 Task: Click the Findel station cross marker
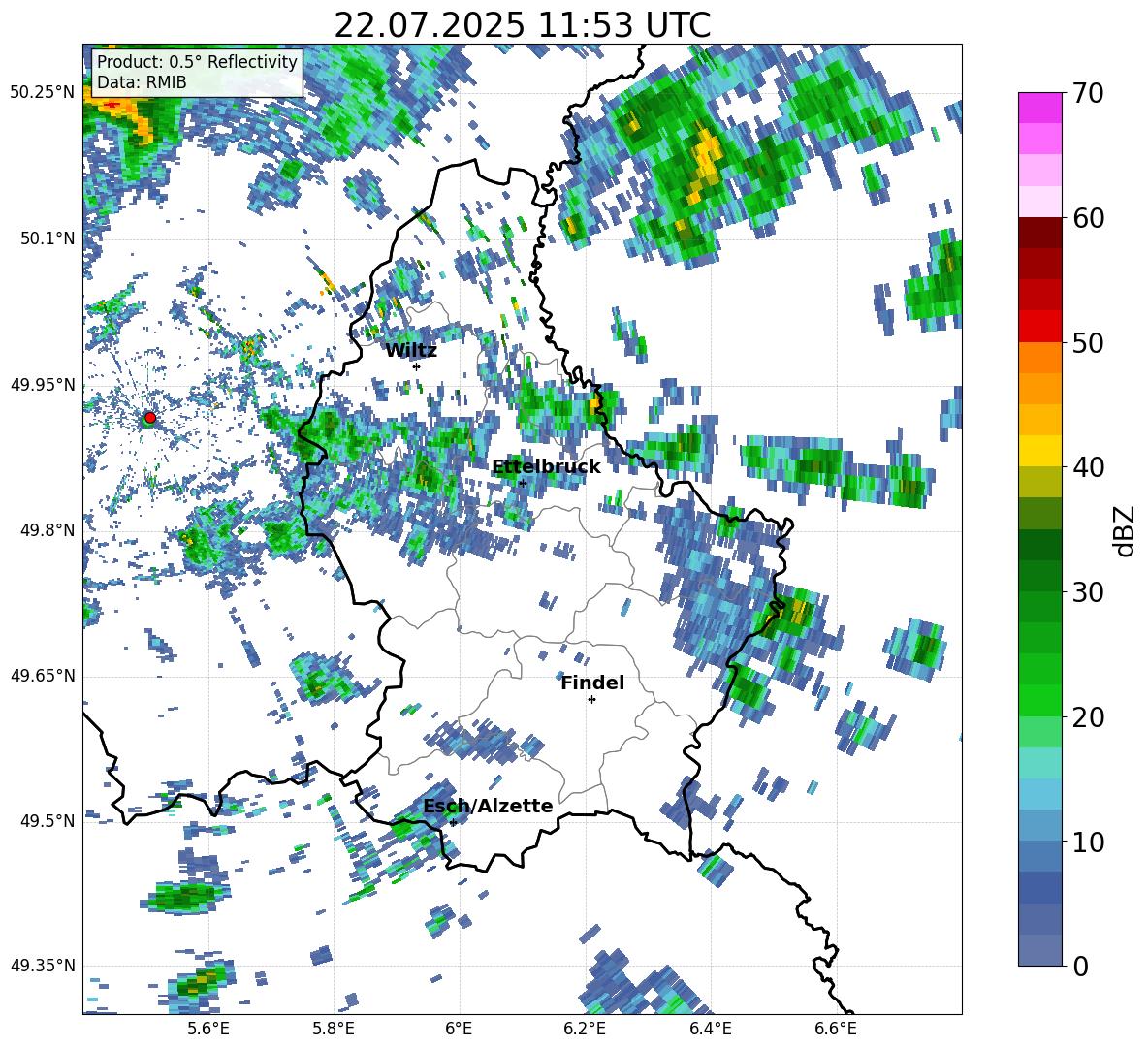click(591, 700)
